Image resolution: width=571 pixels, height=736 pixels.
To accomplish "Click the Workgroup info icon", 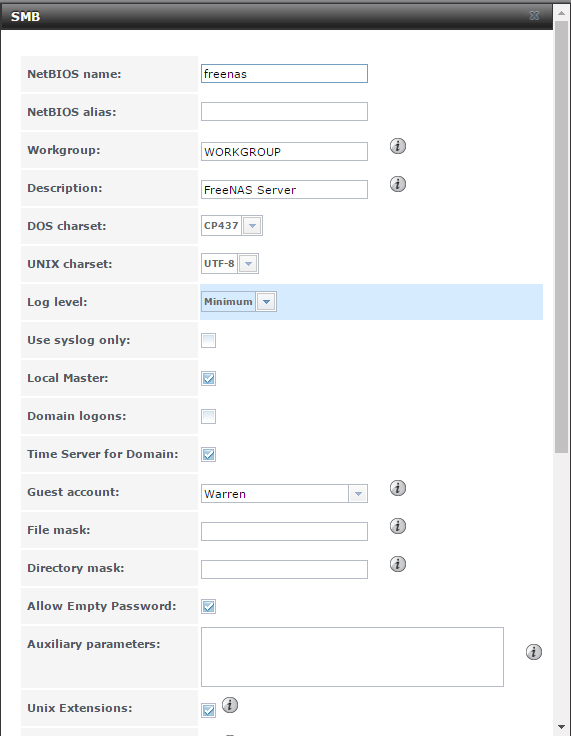I will [398, 146].
